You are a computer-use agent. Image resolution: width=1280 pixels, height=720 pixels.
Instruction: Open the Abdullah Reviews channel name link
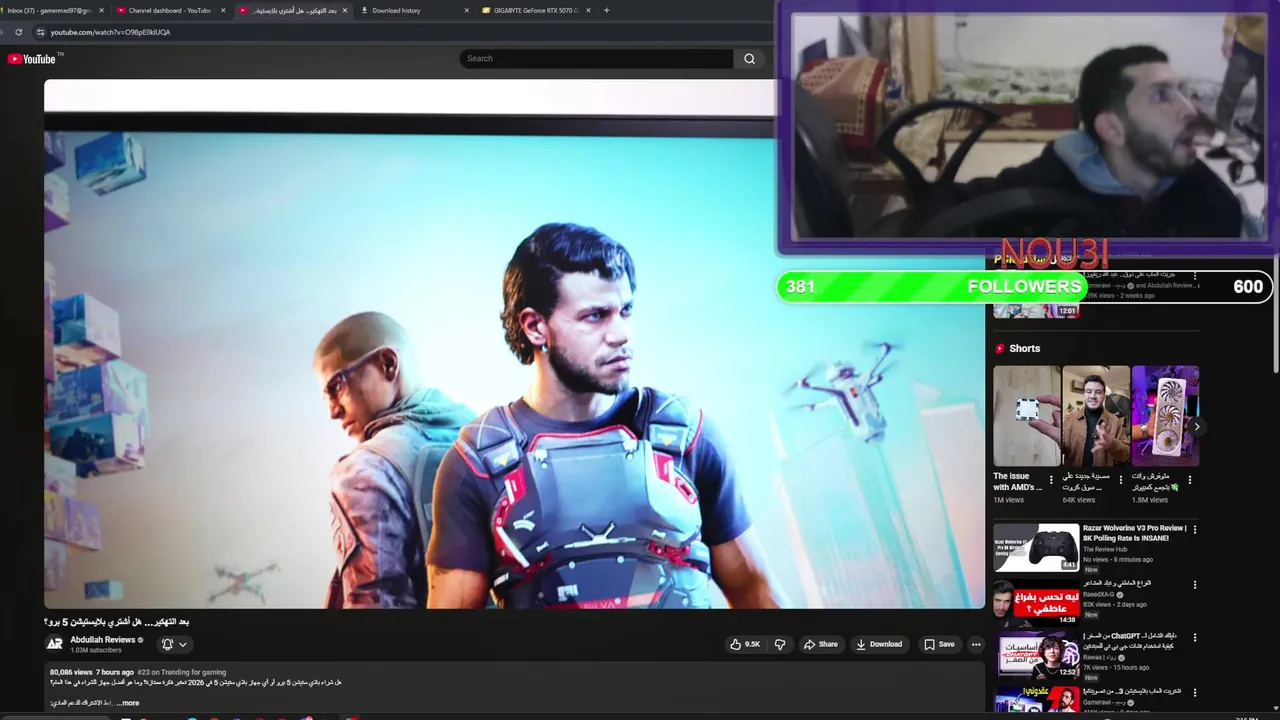[x=103, y=640]
